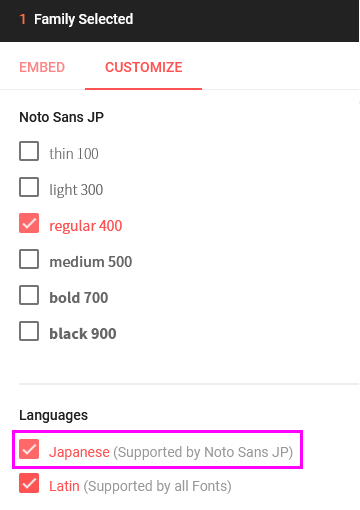Click the '1 Family Selected' header bar
The height and width of the screenshot is (510, 360).
coord(179,21)
